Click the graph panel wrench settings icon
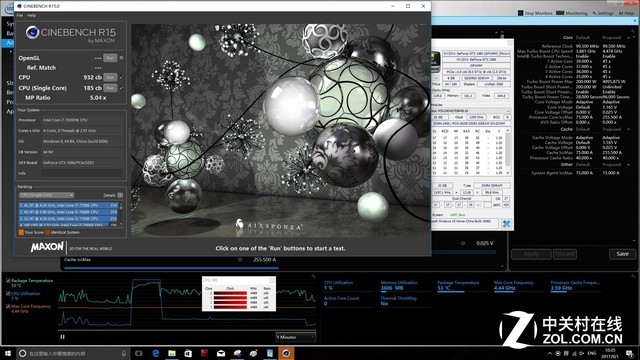The height and width of the screenshot is (360, 640). pyautogui.click(x=313, y=276)
